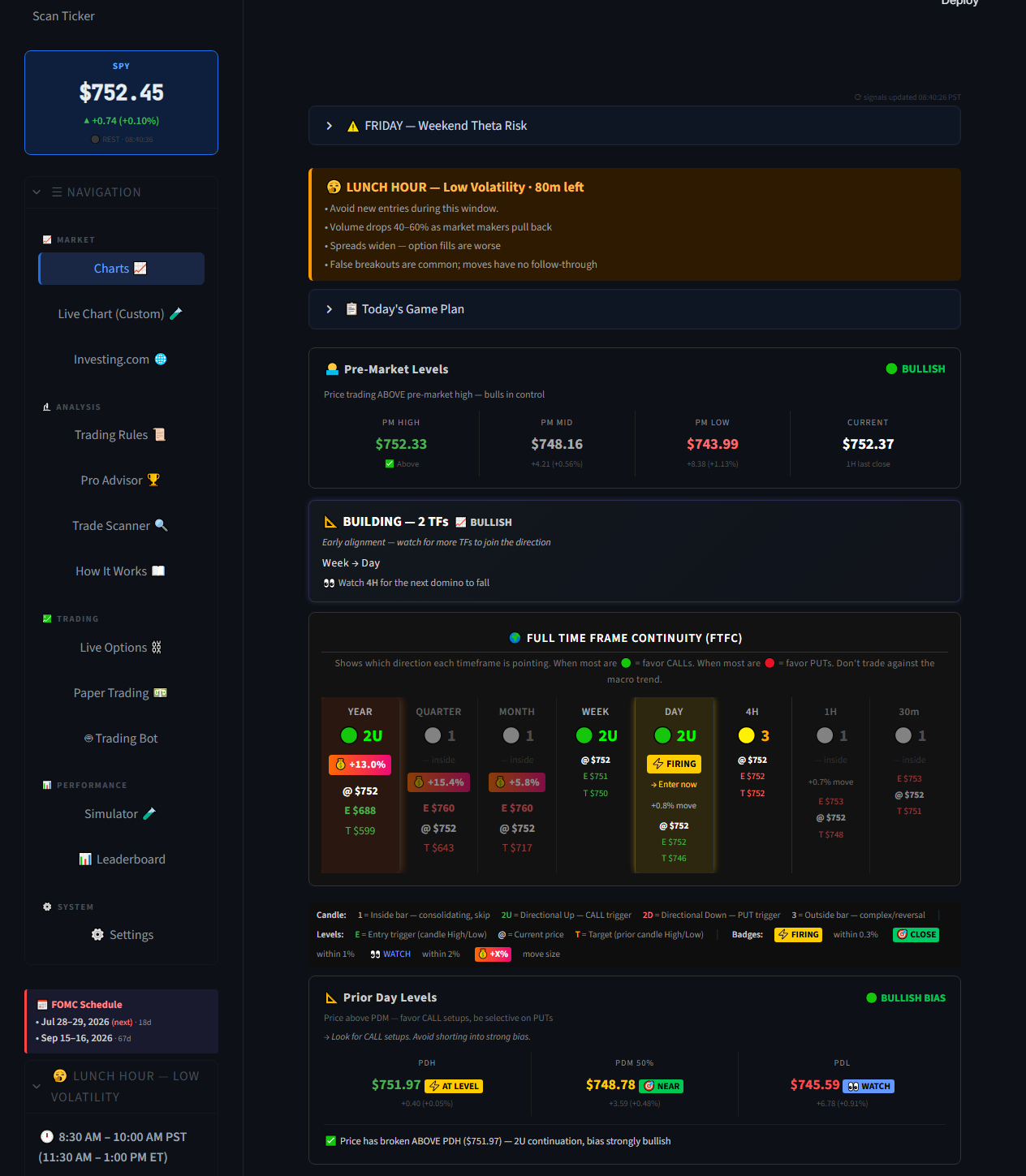Open Trade Scanner page
The height and width of the screenshot is (1176, 1026).
click(121, 526)
